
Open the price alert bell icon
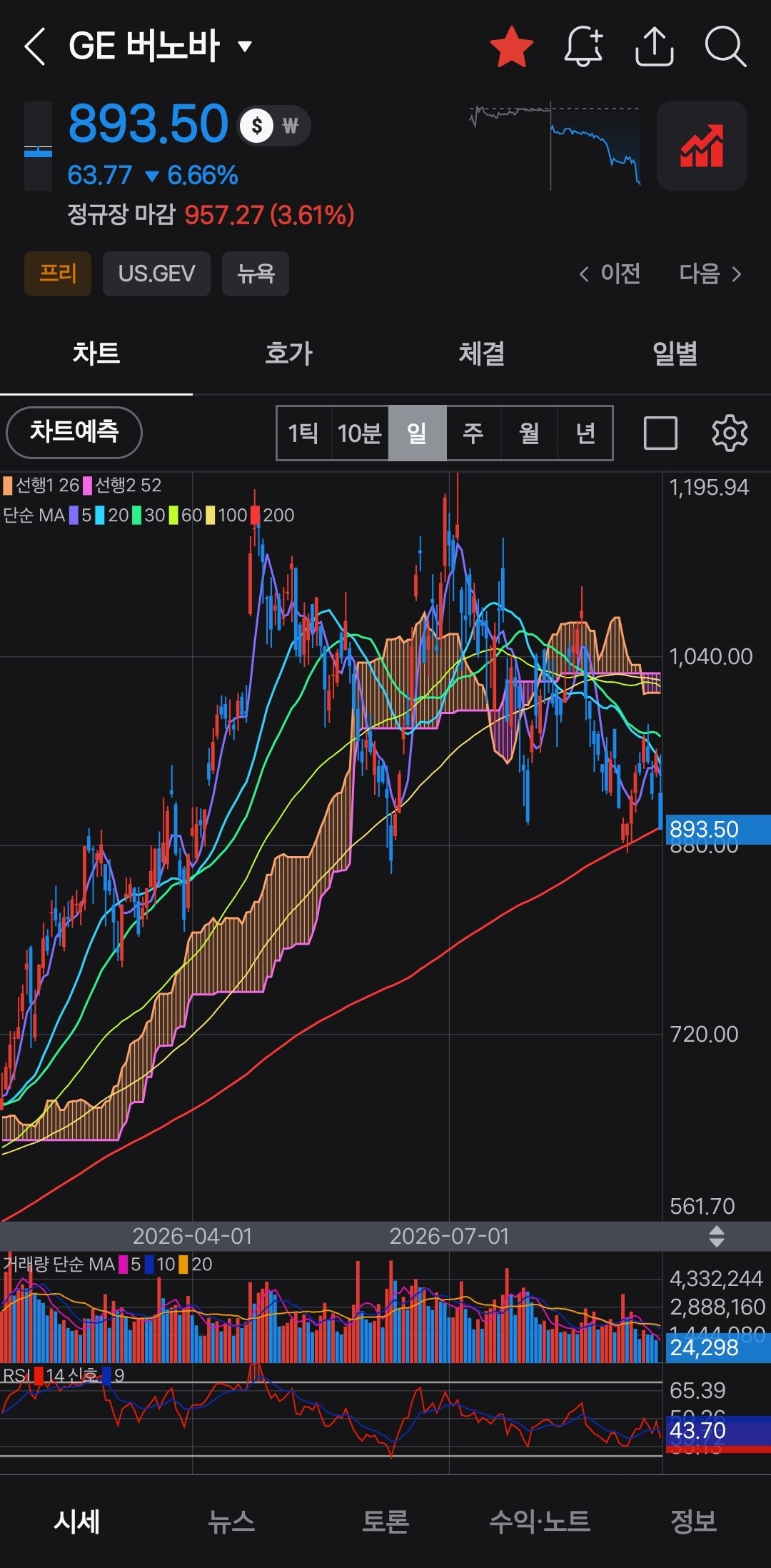(x=583, y=47)
